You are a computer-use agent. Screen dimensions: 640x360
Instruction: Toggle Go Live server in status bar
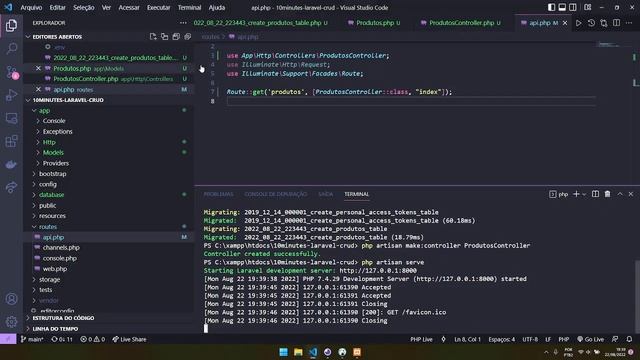(590, 339)
